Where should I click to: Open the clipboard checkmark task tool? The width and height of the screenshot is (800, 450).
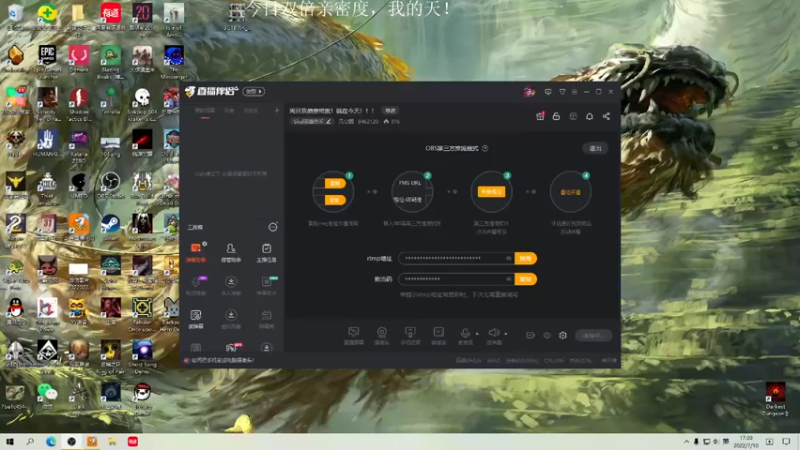pos(266,252)
